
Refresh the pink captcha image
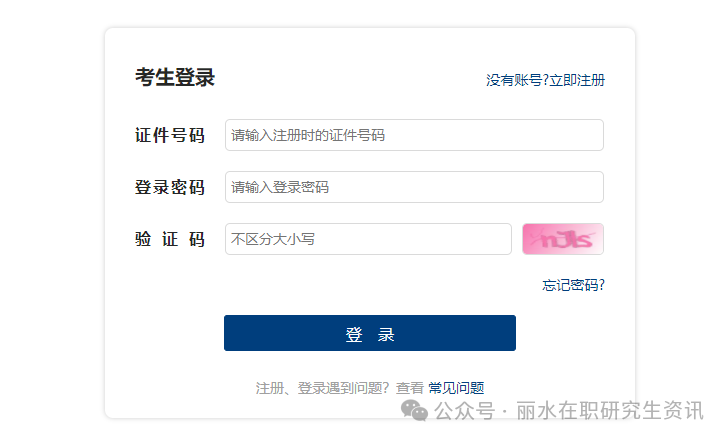click(x=562, y=239)
